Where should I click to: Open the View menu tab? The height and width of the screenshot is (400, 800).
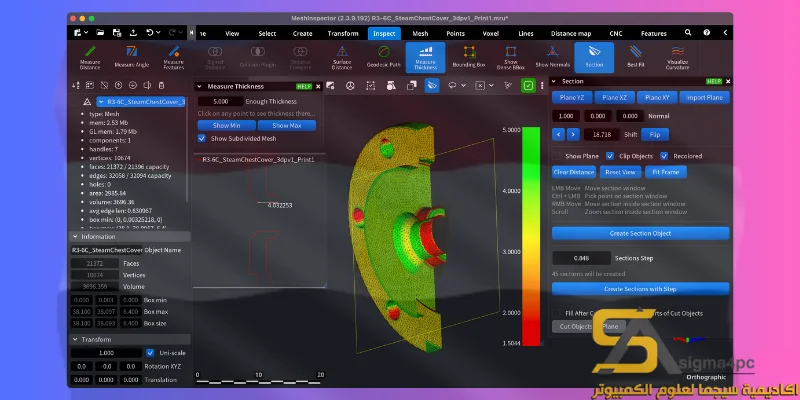coord(232,34)
